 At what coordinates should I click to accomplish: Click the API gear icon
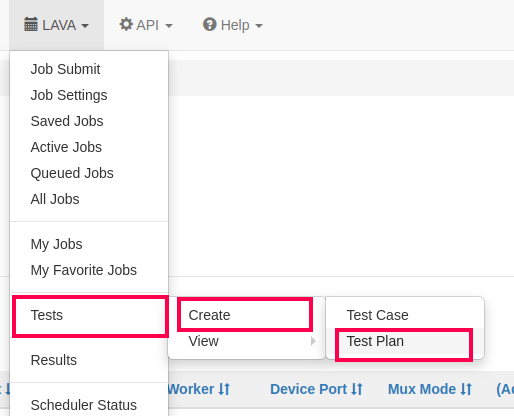126,24
